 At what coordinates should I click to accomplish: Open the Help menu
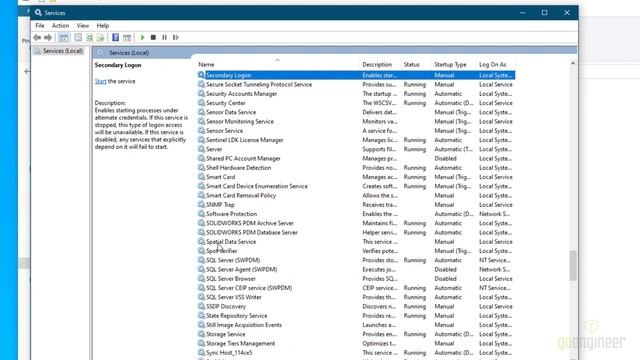coord(103,25)
